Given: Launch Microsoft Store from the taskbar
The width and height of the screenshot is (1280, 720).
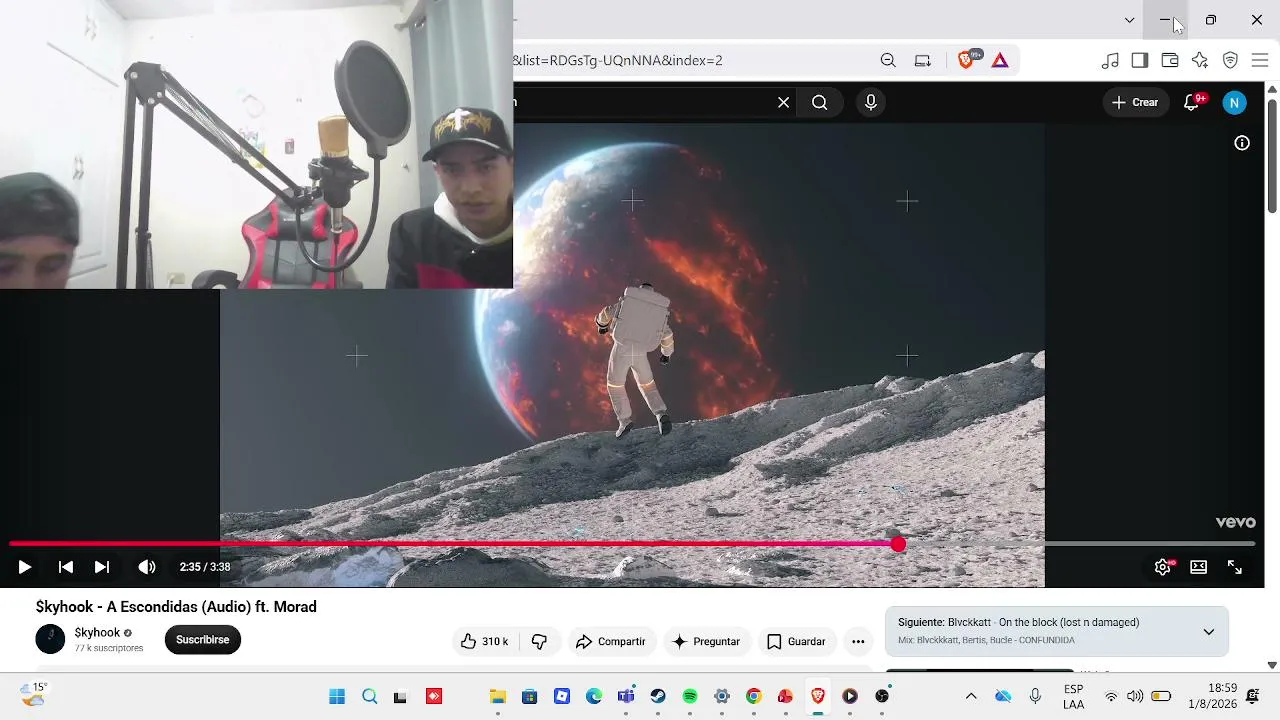Looking at the screenshot, I should [530, 696].
